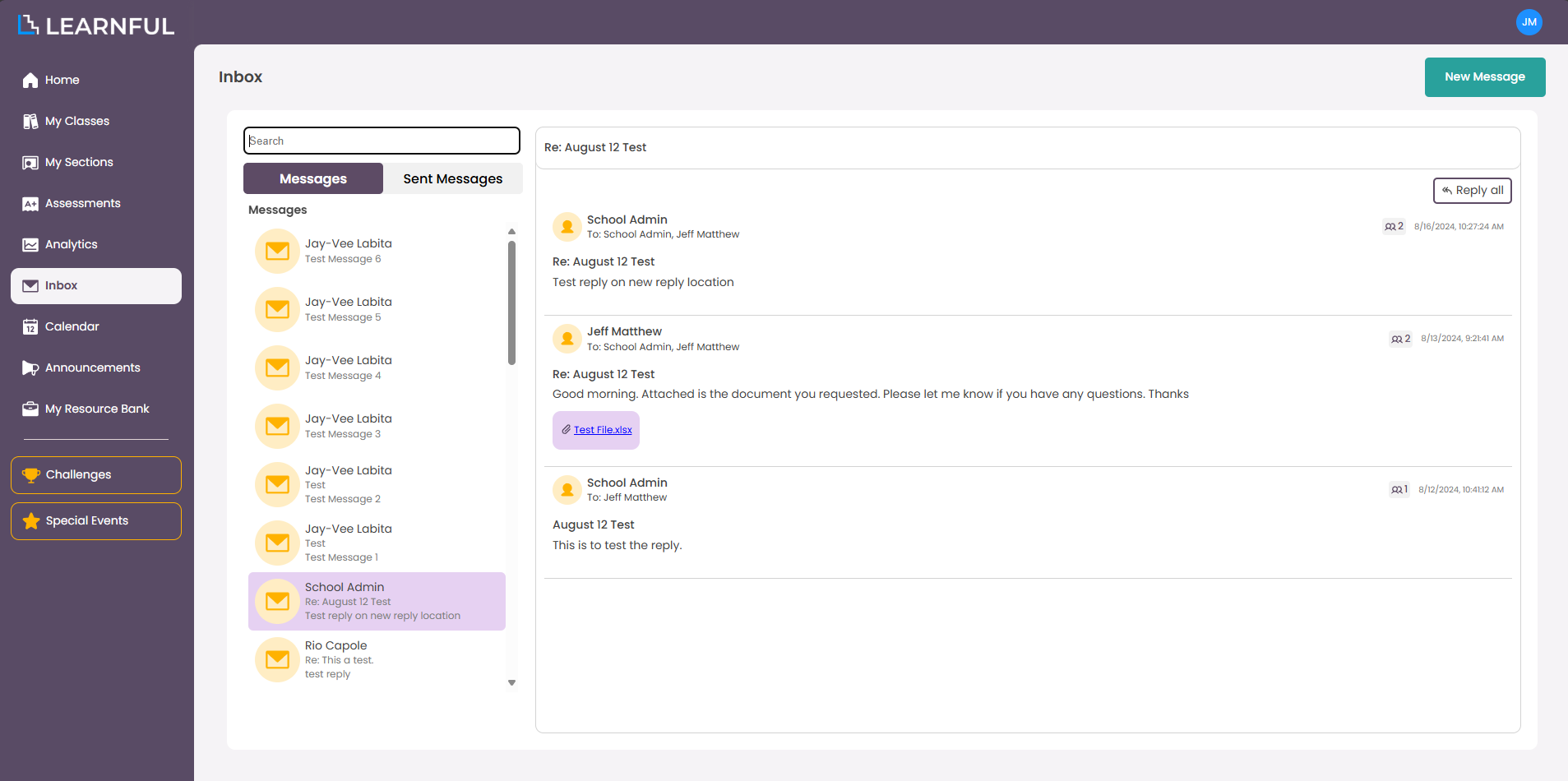This screenshot has height=781, width=1568.
Task: Open the Analytics chart icon
Action: [x=30, y=244]
